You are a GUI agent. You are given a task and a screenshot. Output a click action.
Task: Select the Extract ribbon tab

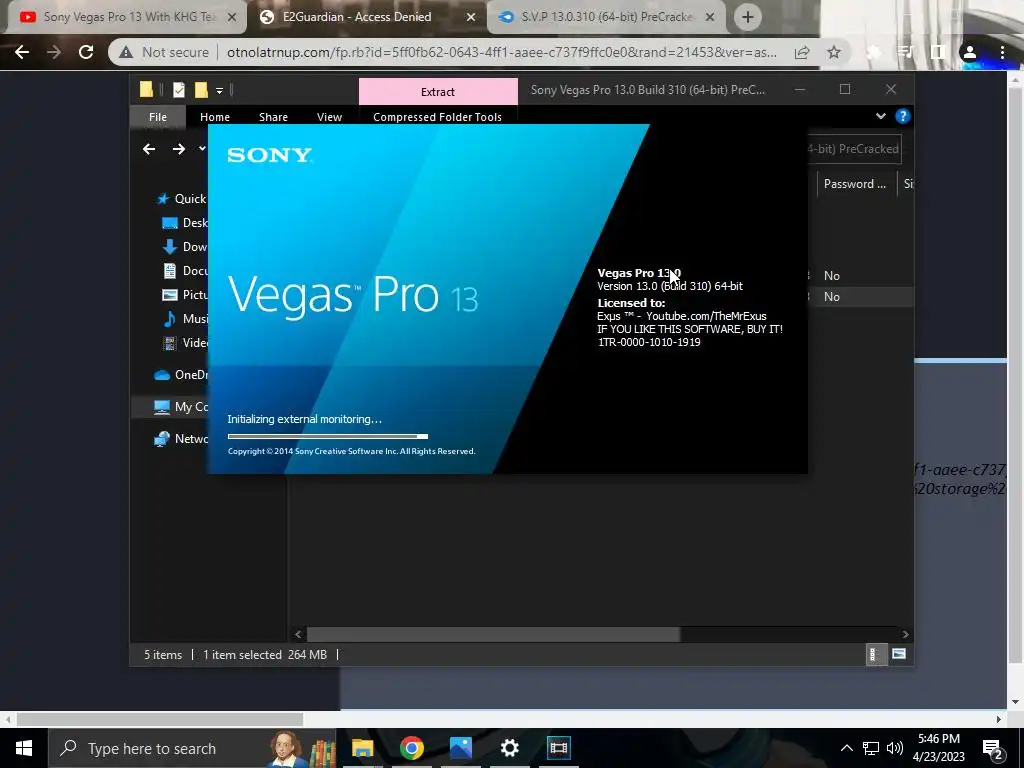pyautogui.click(x=438, y=91)
